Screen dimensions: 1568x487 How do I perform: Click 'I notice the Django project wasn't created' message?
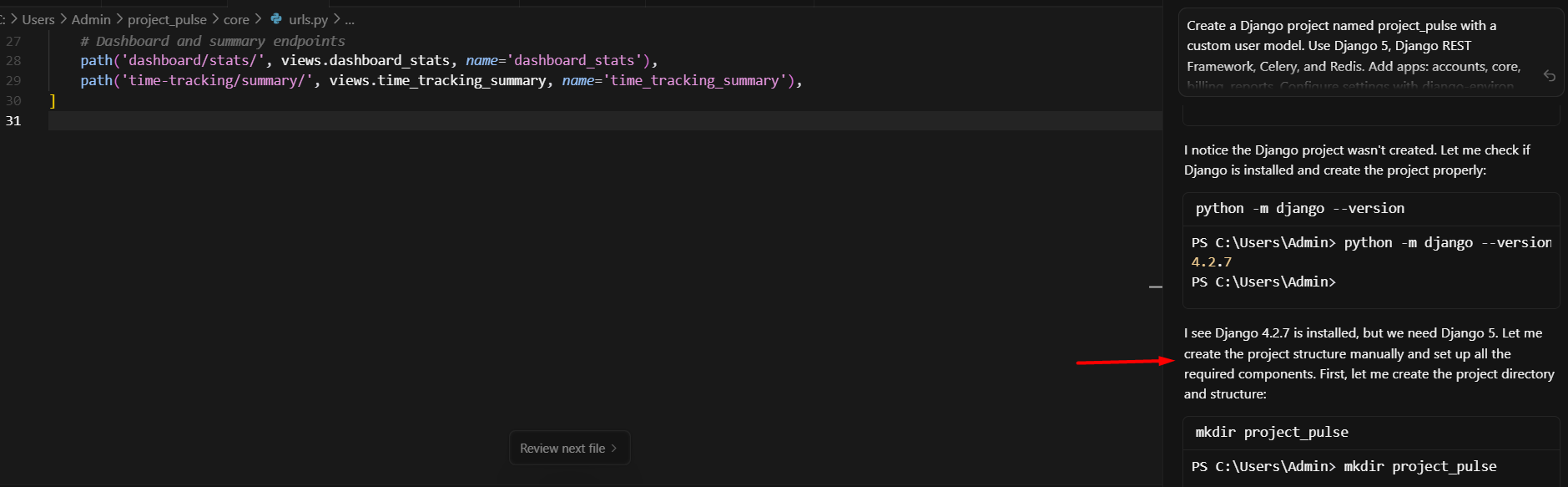(x=1357, y=160)
